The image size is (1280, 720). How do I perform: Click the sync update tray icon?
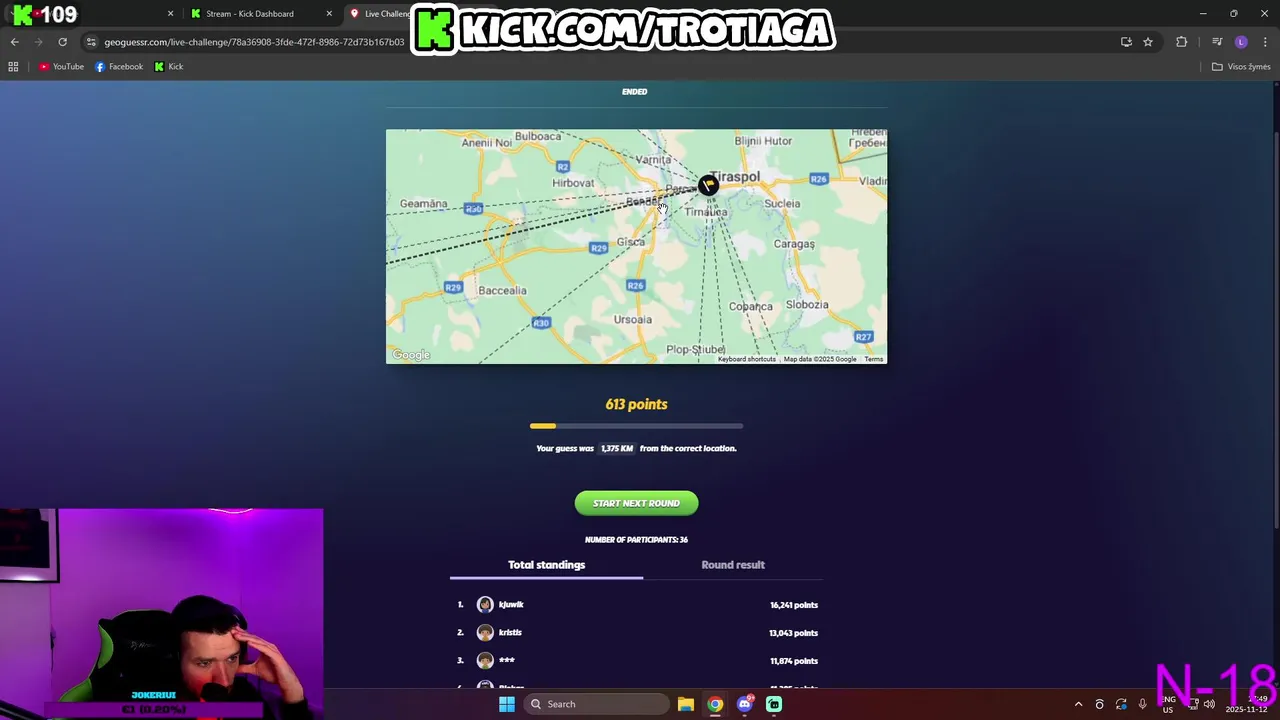(x=1121, y=704)
